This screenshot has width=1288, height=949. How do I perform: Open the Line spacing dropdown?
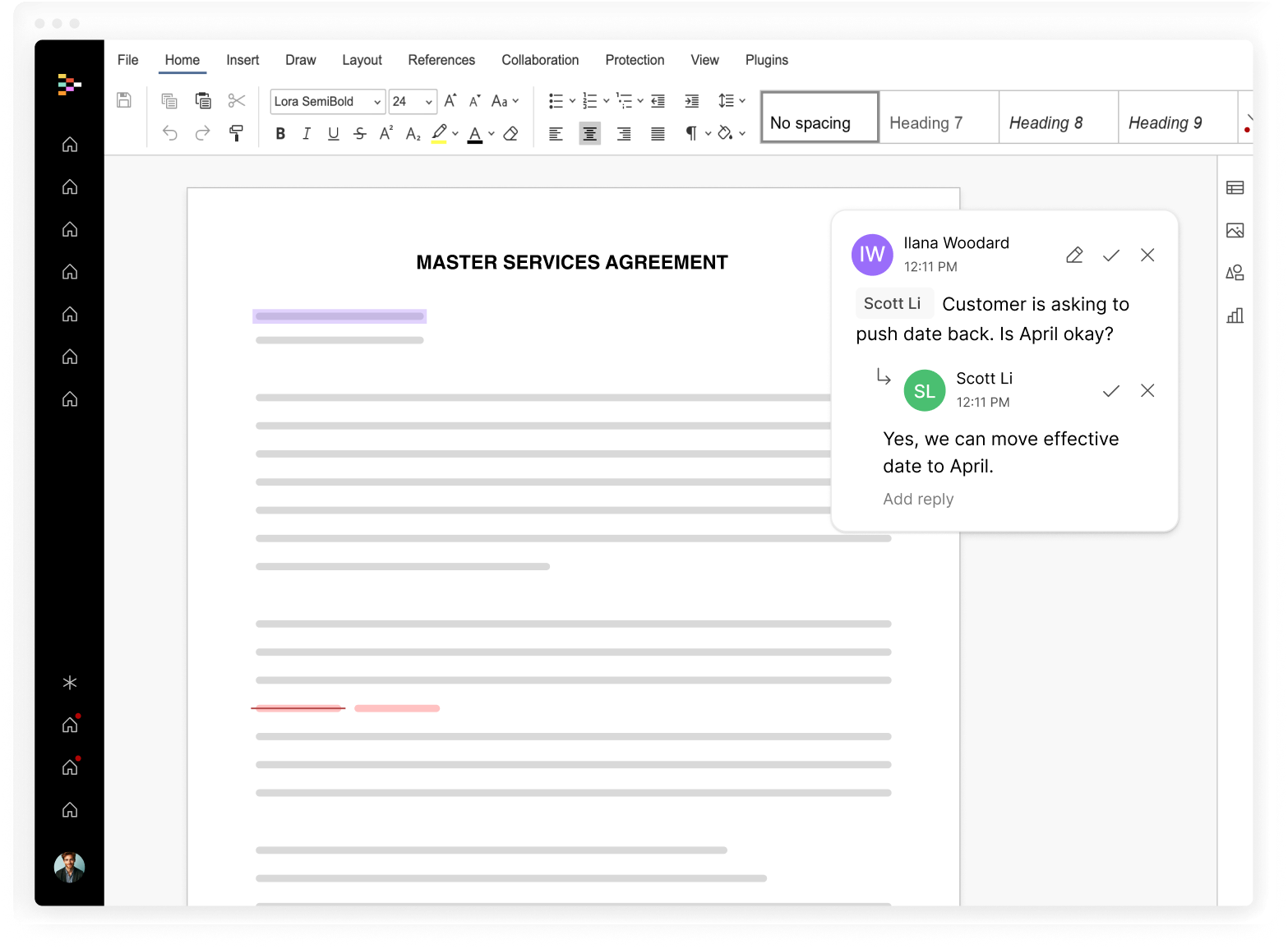click(x=732, y=101)
